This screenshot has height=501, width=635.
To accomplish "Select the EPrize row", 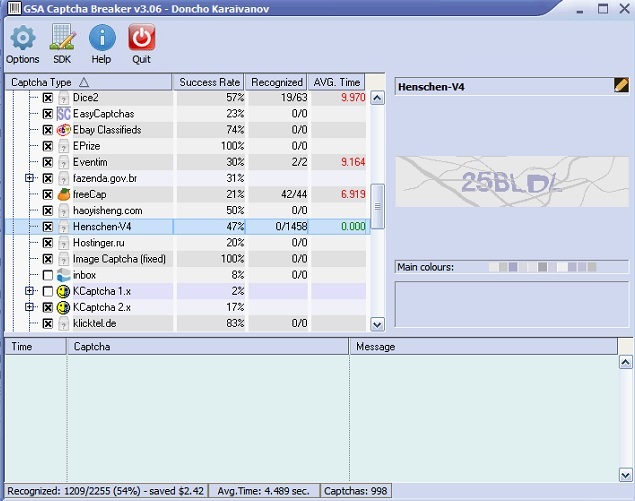I will (x=186, y=146).
